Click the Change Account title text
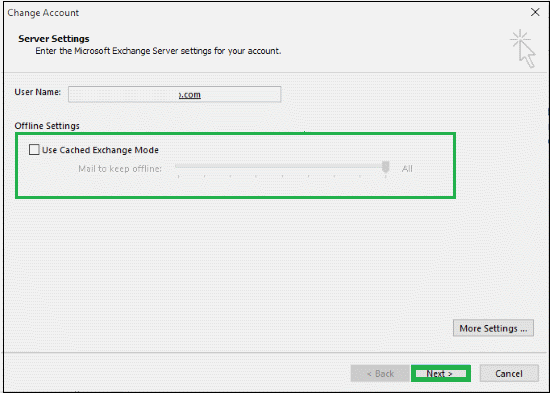Viewport: 550px width, 393px height. [43, 13]
